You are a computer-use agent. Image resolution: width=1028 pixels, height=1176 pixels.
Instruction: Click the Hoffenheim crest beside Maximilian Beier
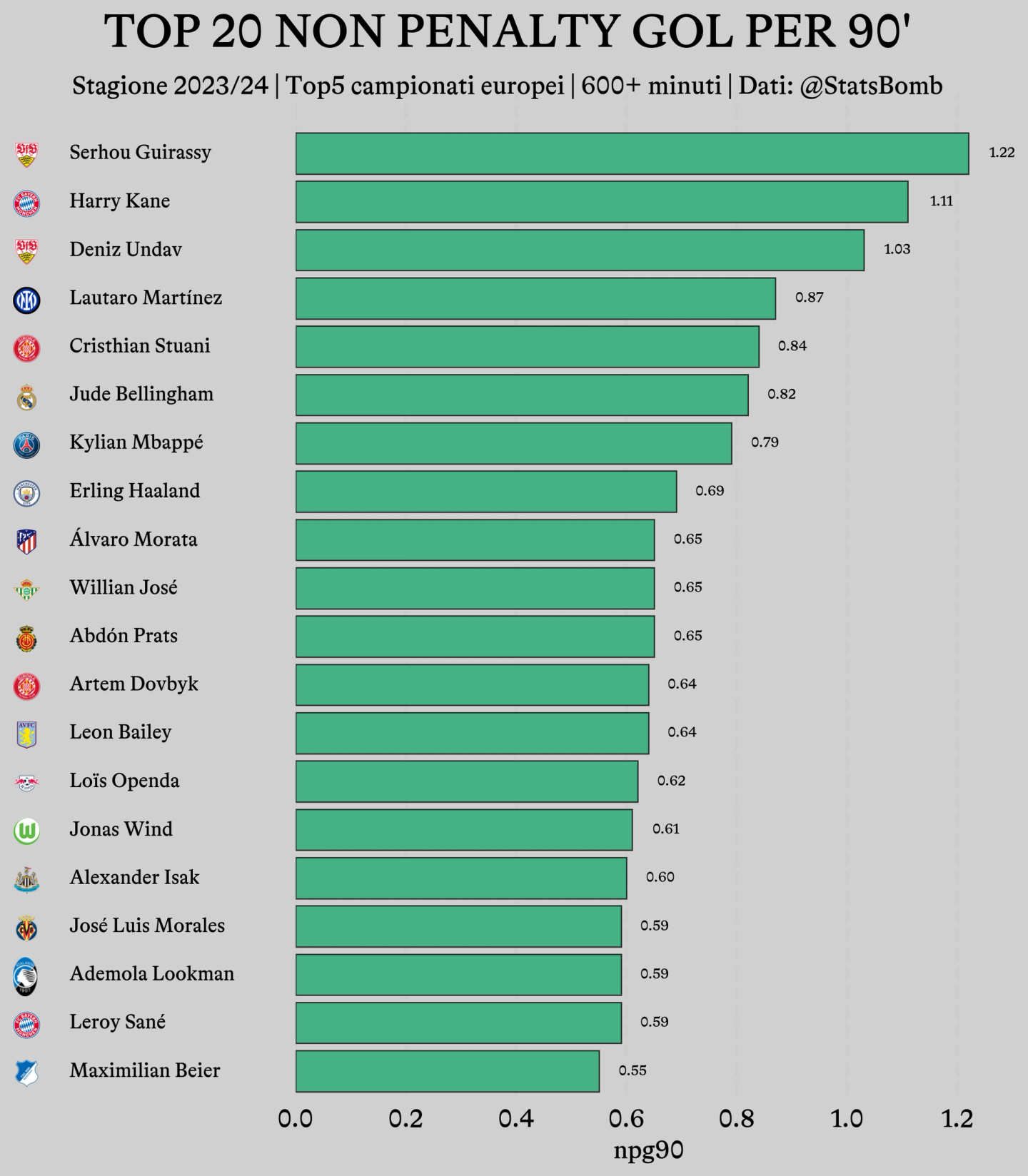(26, 1073)
